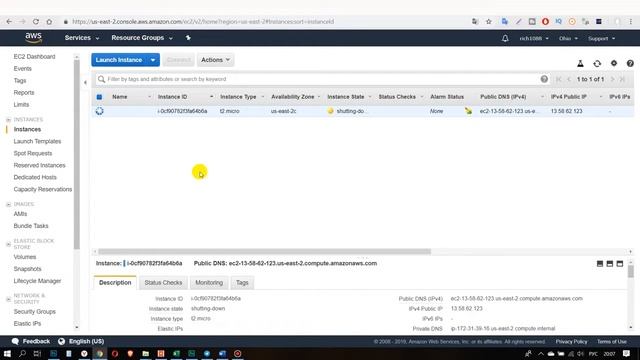Screen dimensions: 640x360
Task: Open the Windows notification center icon
Action: [627, 353]
